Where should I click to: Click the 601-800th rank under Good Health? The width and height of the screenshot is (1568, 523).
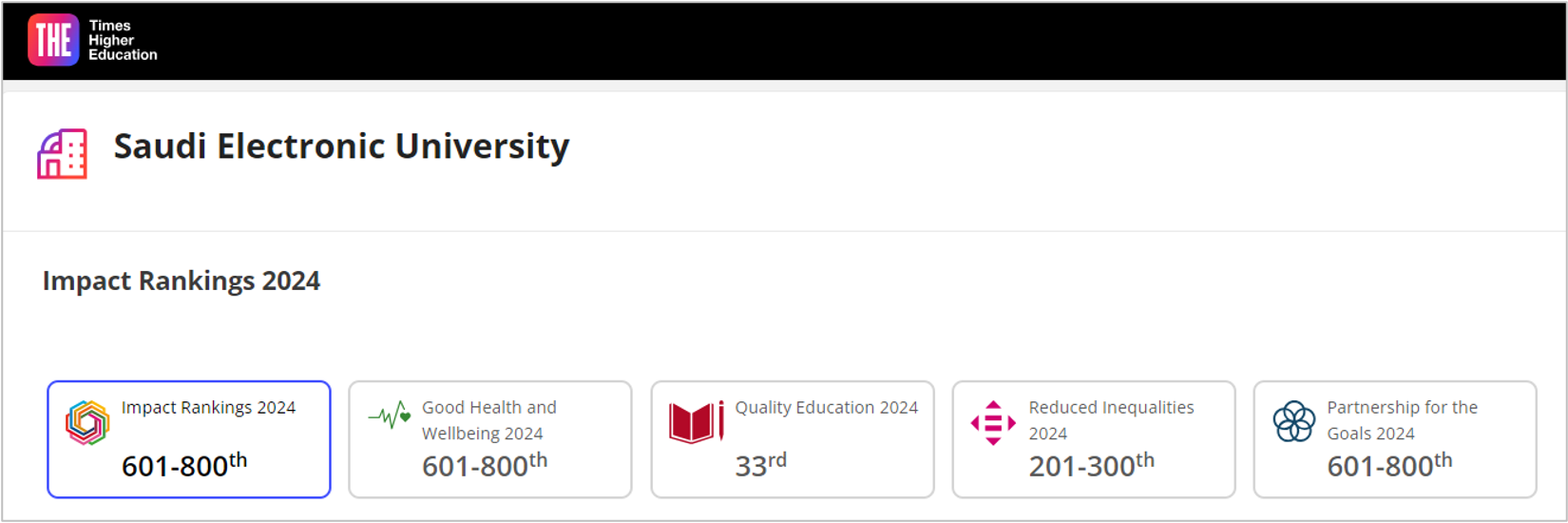[484, 465]
